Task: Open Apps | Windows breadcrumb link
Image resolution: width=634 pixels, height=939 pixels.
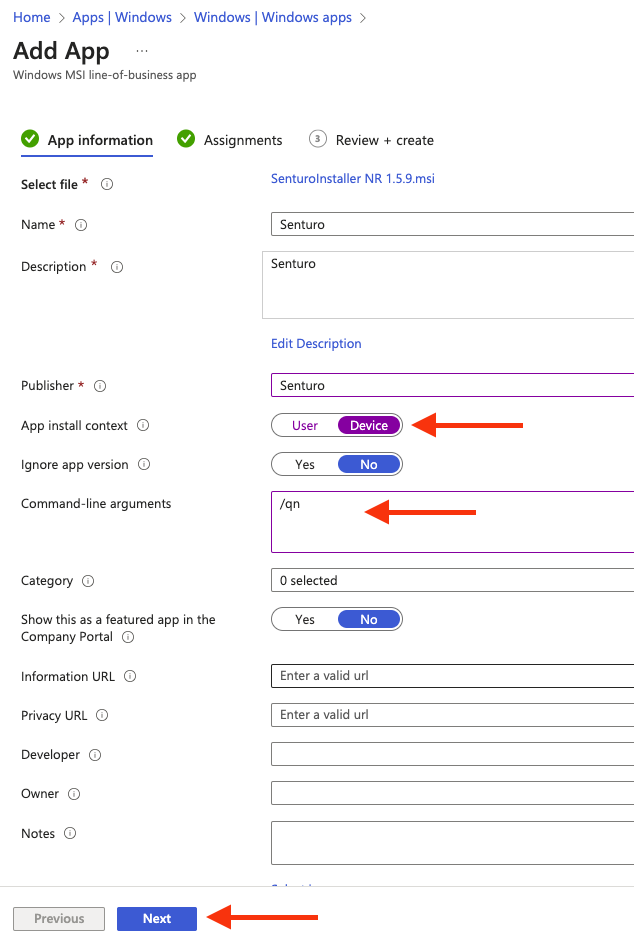Action: pos(122,17)
